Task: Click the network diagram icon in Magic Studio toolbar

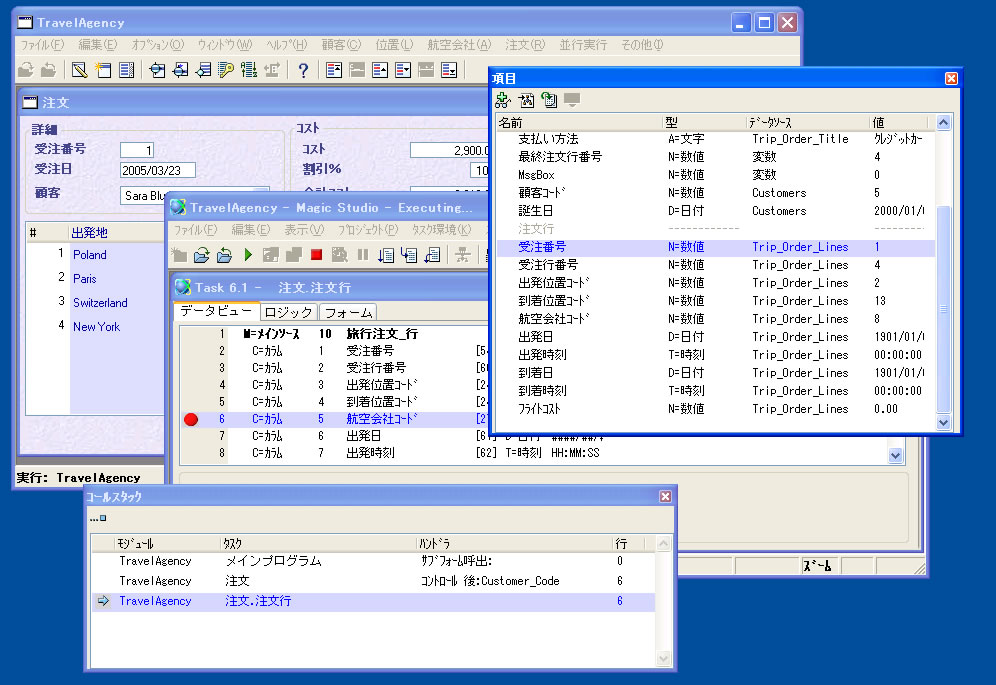Action: [x=462, y=255]
